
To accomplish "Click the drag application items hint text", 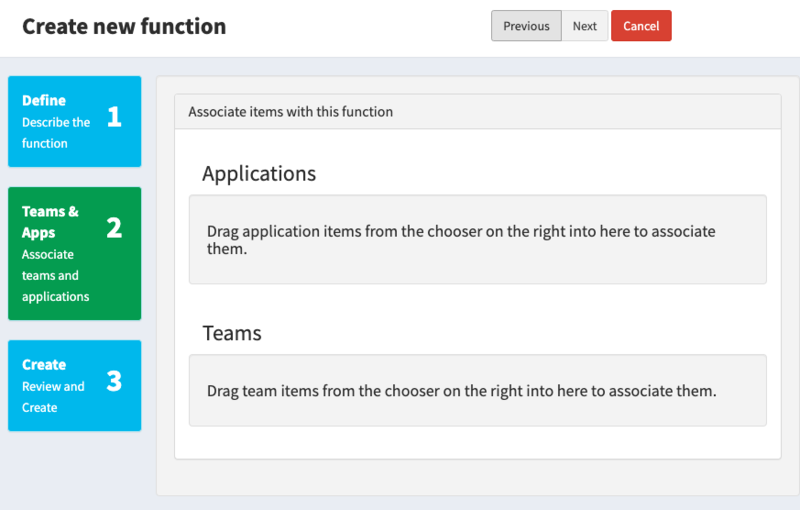I will pyautogui.click(x=461, y=240).
